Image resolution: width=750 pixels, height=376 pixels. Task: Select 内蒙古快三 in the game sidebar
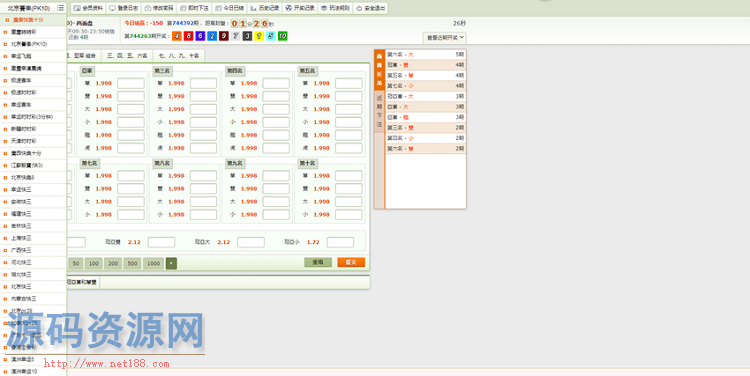(x=33, y=299)
